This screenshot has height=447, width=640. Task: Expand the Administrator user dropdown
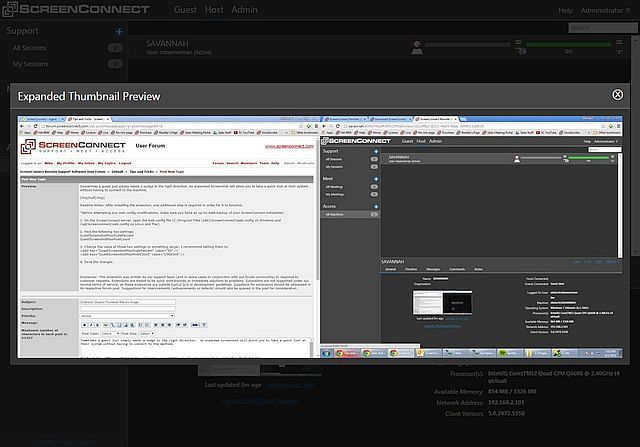[605, 11]
